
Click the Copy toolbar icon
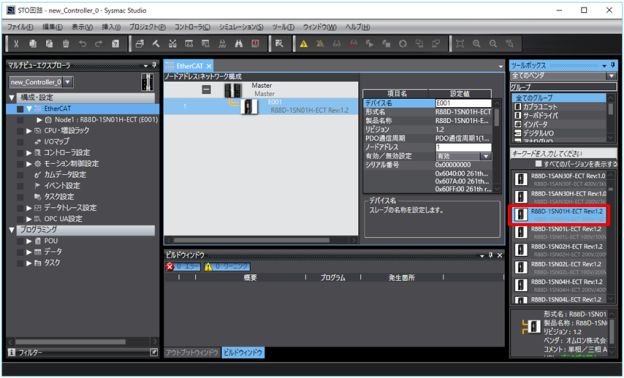(x=33, y=44)
